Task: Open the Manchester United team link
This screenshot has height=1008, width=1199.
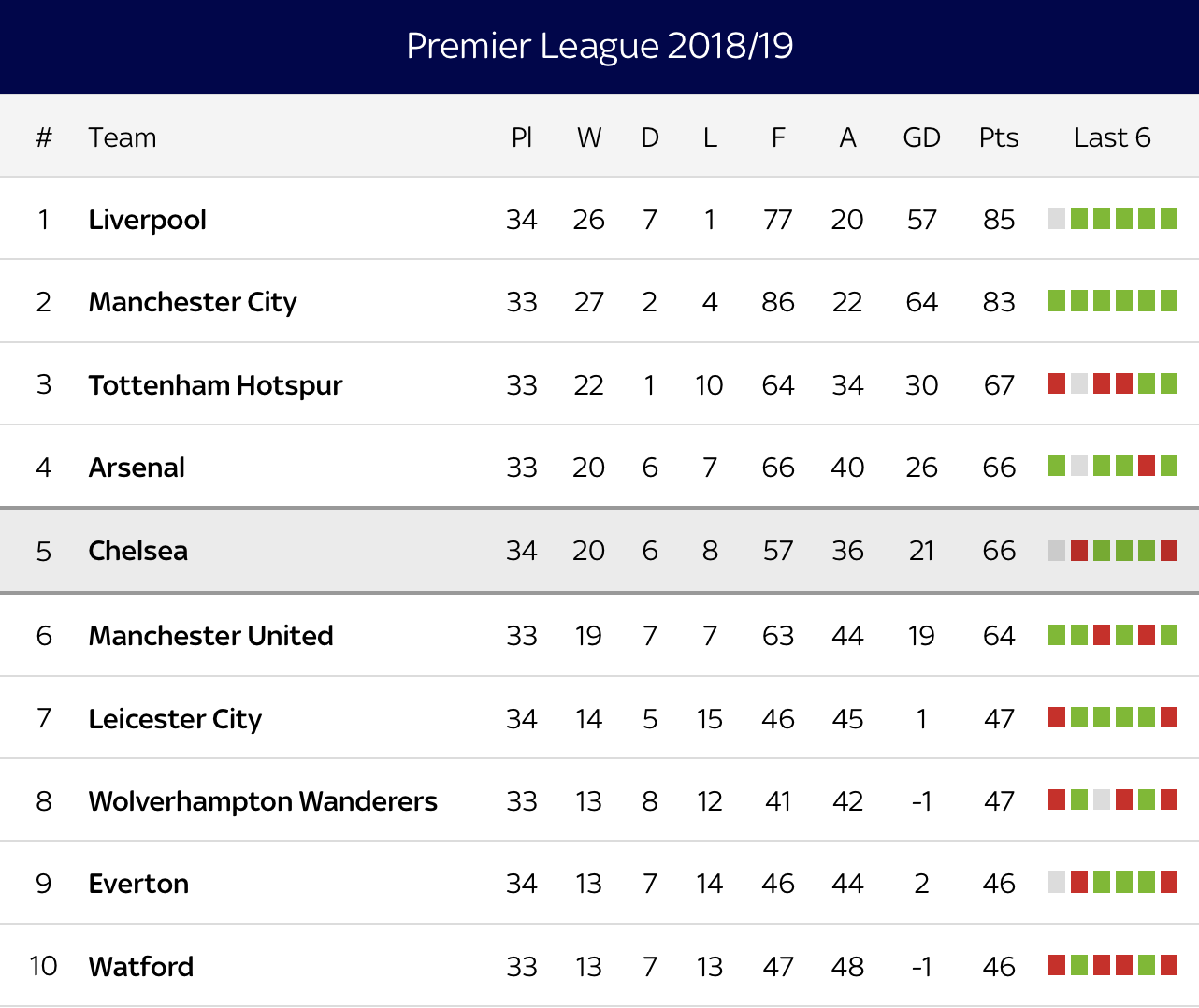Action: click(210, 636)
